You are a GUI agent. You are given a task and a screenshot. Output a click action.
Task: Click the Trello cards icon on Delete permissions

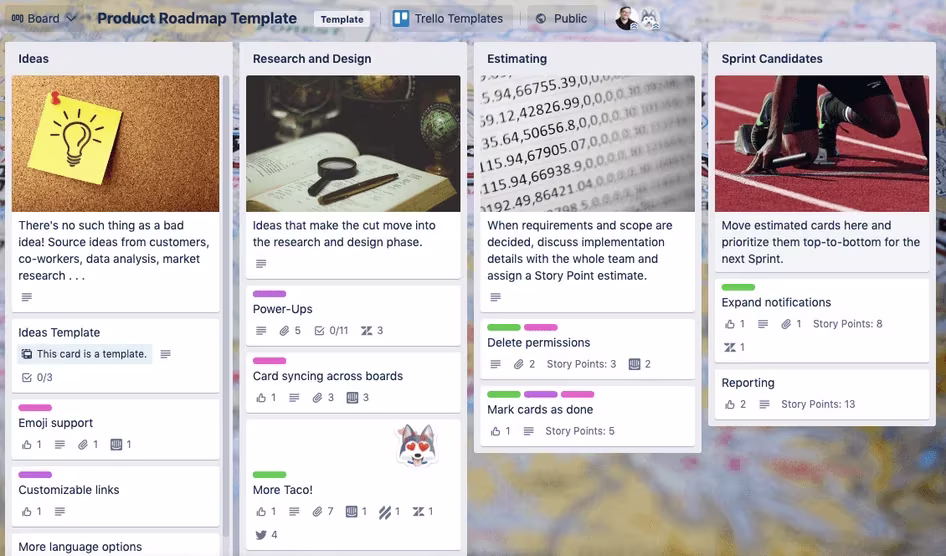pyautogui.click(x=634, y=364)
